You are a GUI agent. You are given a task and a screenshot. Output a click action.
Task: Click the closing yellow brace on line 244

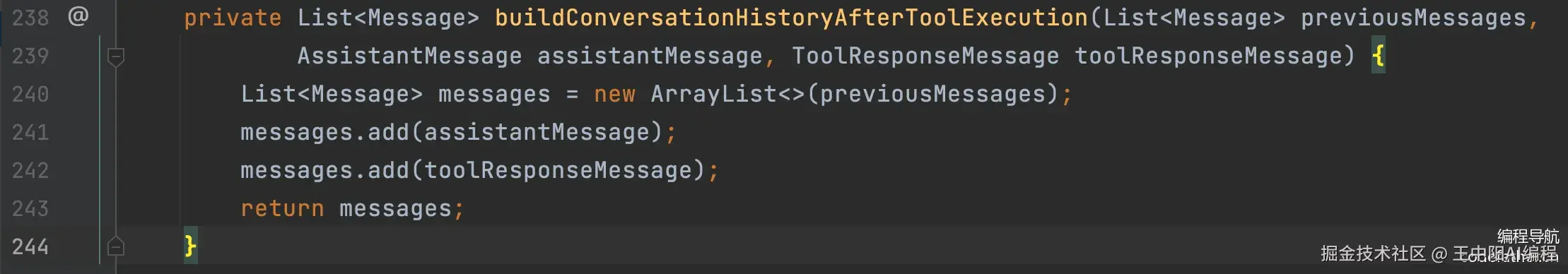click(190, 246)
